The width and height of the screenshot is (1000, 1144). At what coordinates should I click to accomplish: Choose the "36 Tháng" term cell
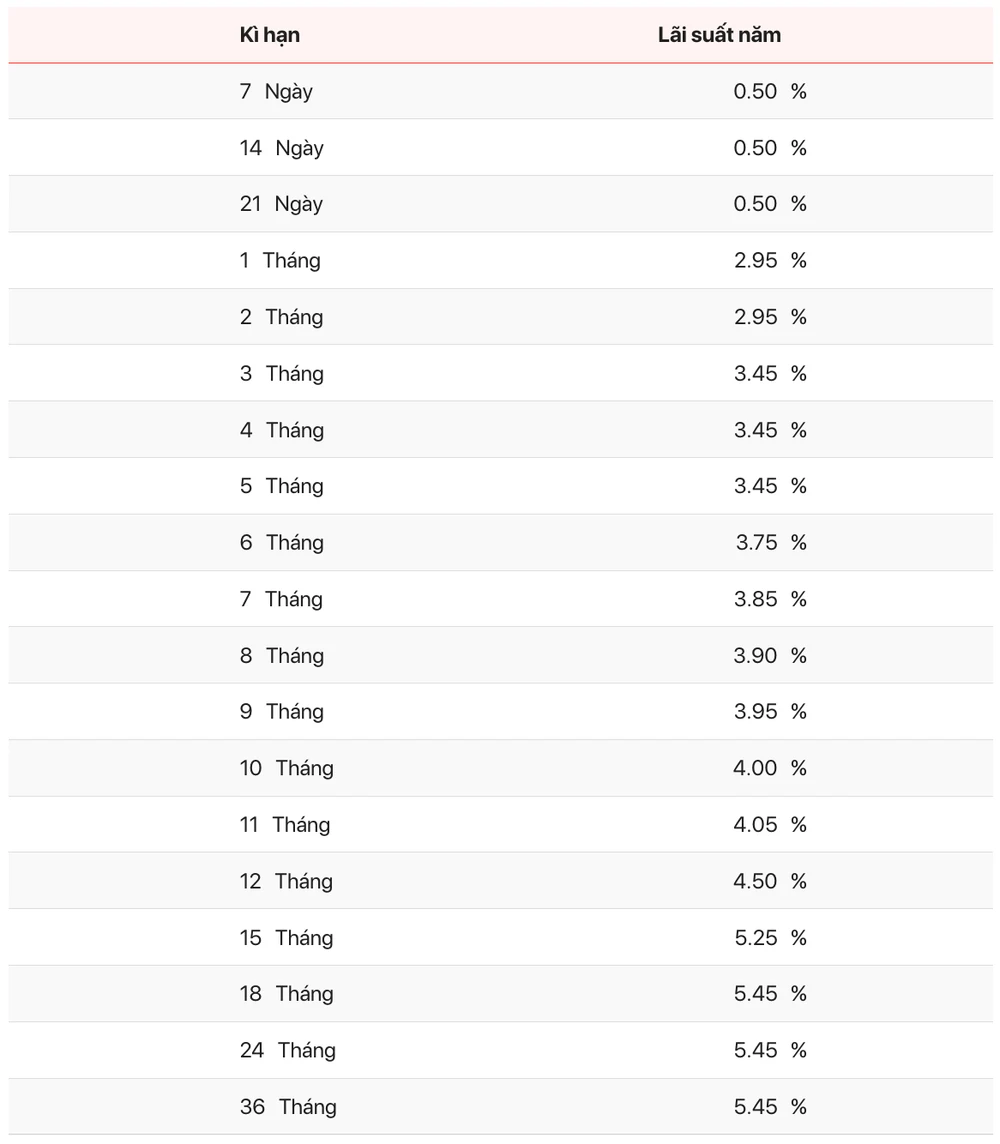click(x=288, y=1107)
